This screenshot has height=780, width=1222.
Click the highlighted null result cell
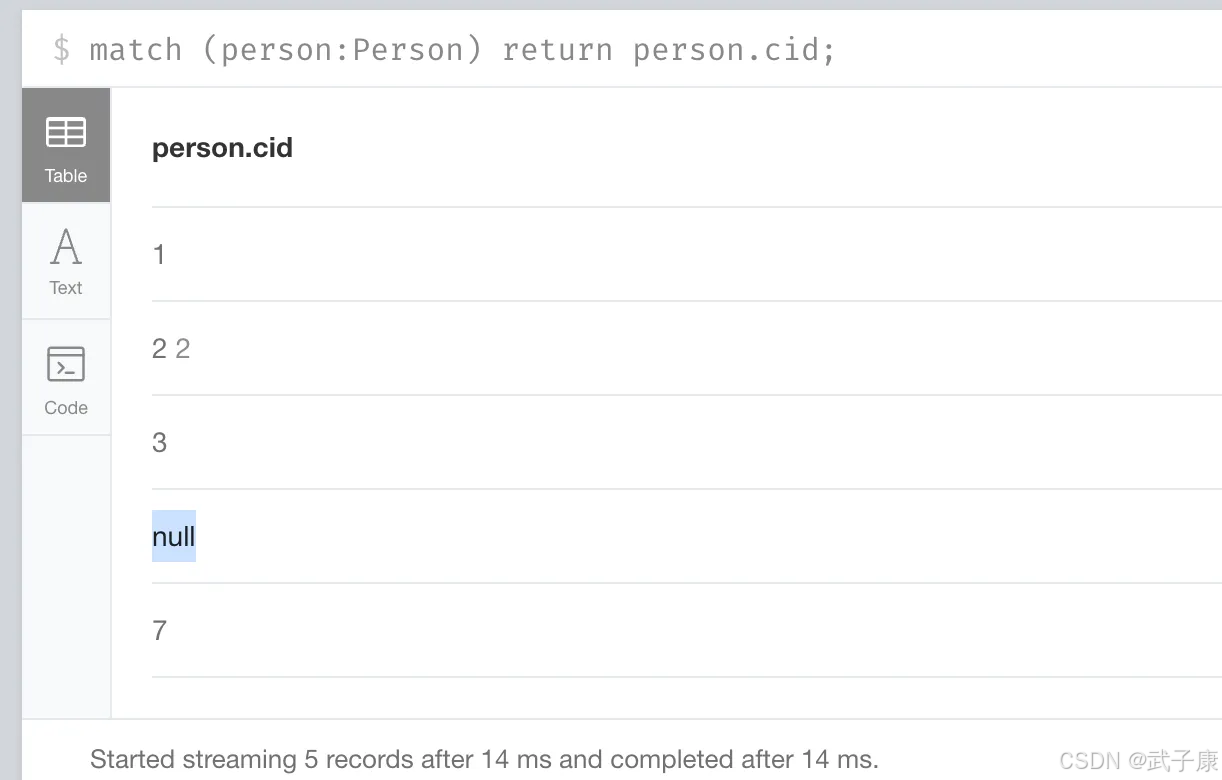pyautogui.click(x=173, y=536)
